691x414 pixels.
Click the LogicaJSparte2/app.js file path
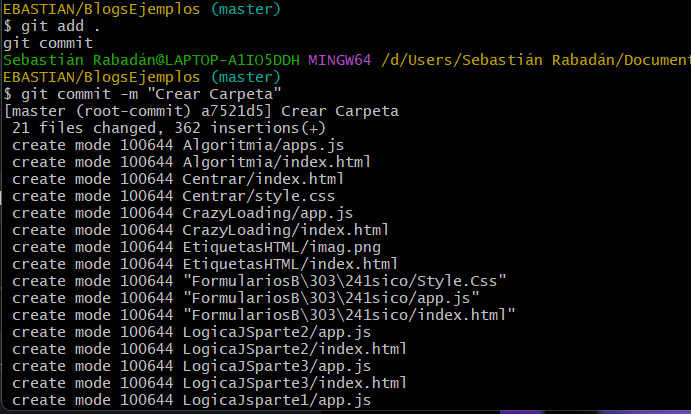pos(276,332)
